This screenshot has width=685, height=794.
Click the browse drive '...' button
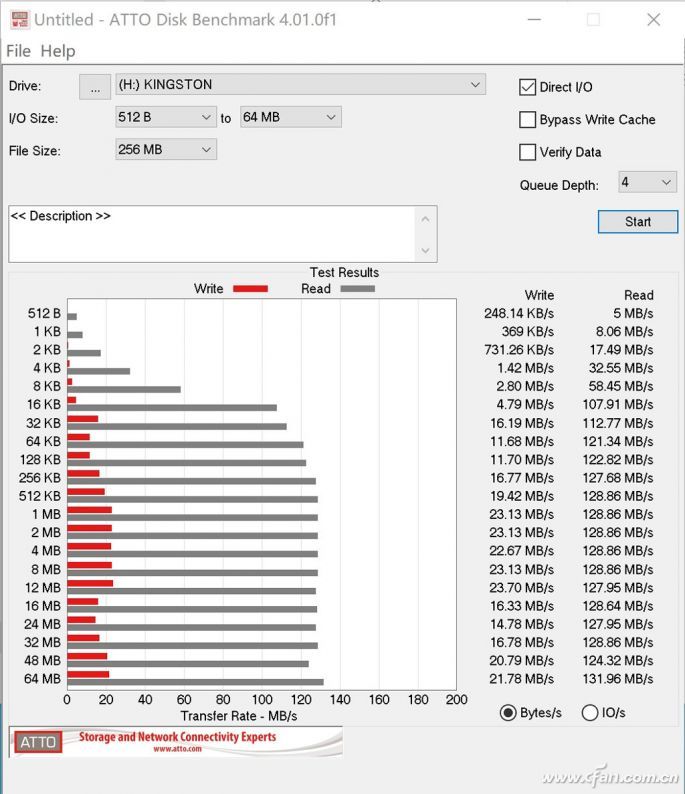pyautogui.click(x=95, y=87)
